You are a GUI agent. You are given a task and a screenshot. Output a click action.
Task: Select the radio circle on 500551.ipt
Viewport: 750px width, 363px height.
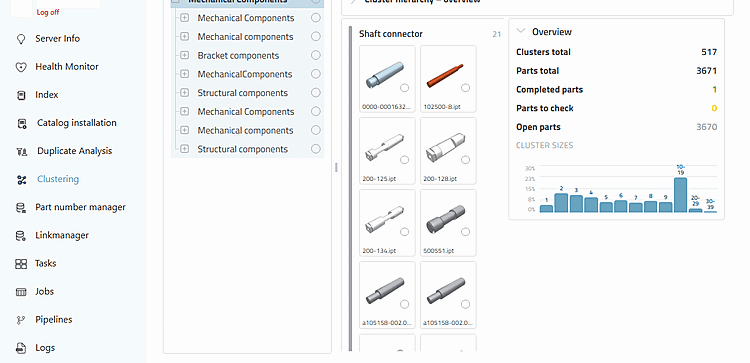465,232
